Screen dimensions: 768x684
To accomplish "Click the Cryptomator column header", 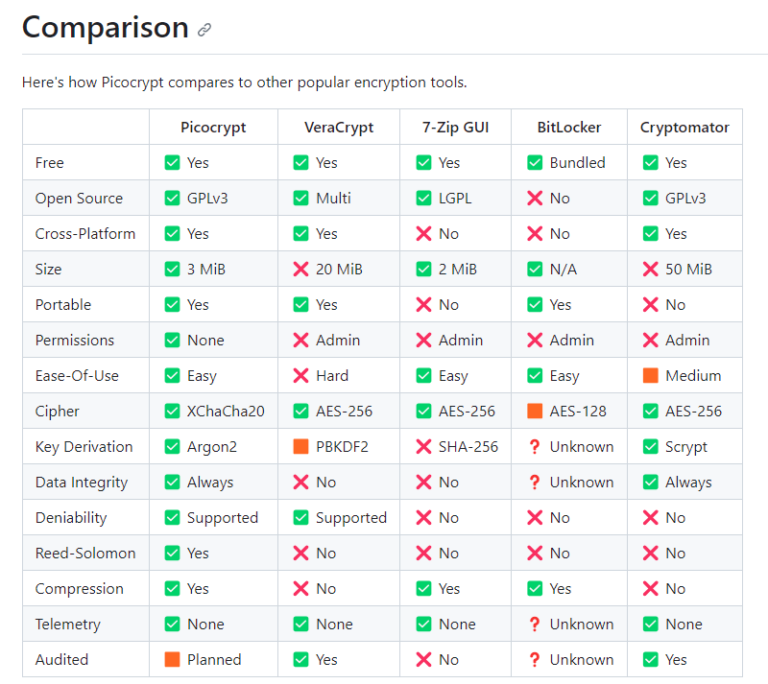I will [685, 127].
